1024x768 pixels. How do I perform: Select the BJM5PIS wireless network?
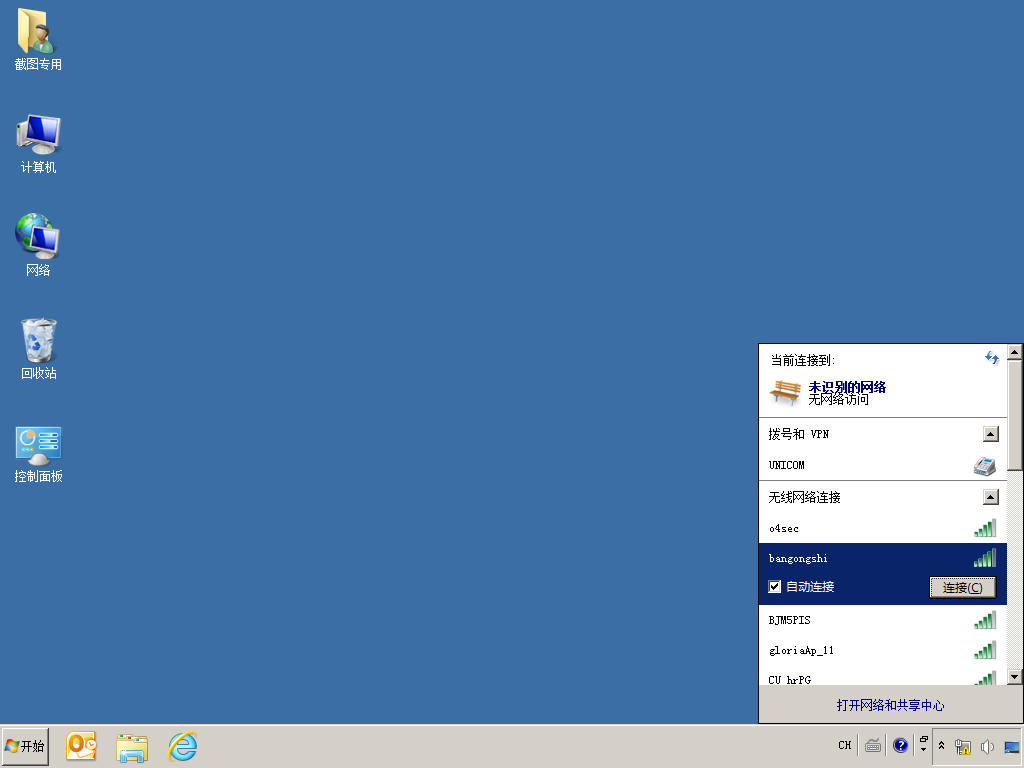(882, 620)
